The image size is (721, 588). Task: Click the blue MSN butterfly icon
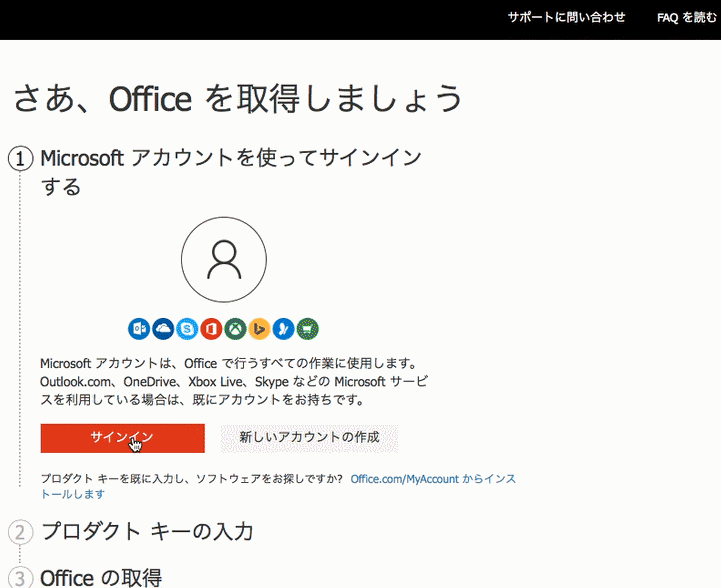283,329
